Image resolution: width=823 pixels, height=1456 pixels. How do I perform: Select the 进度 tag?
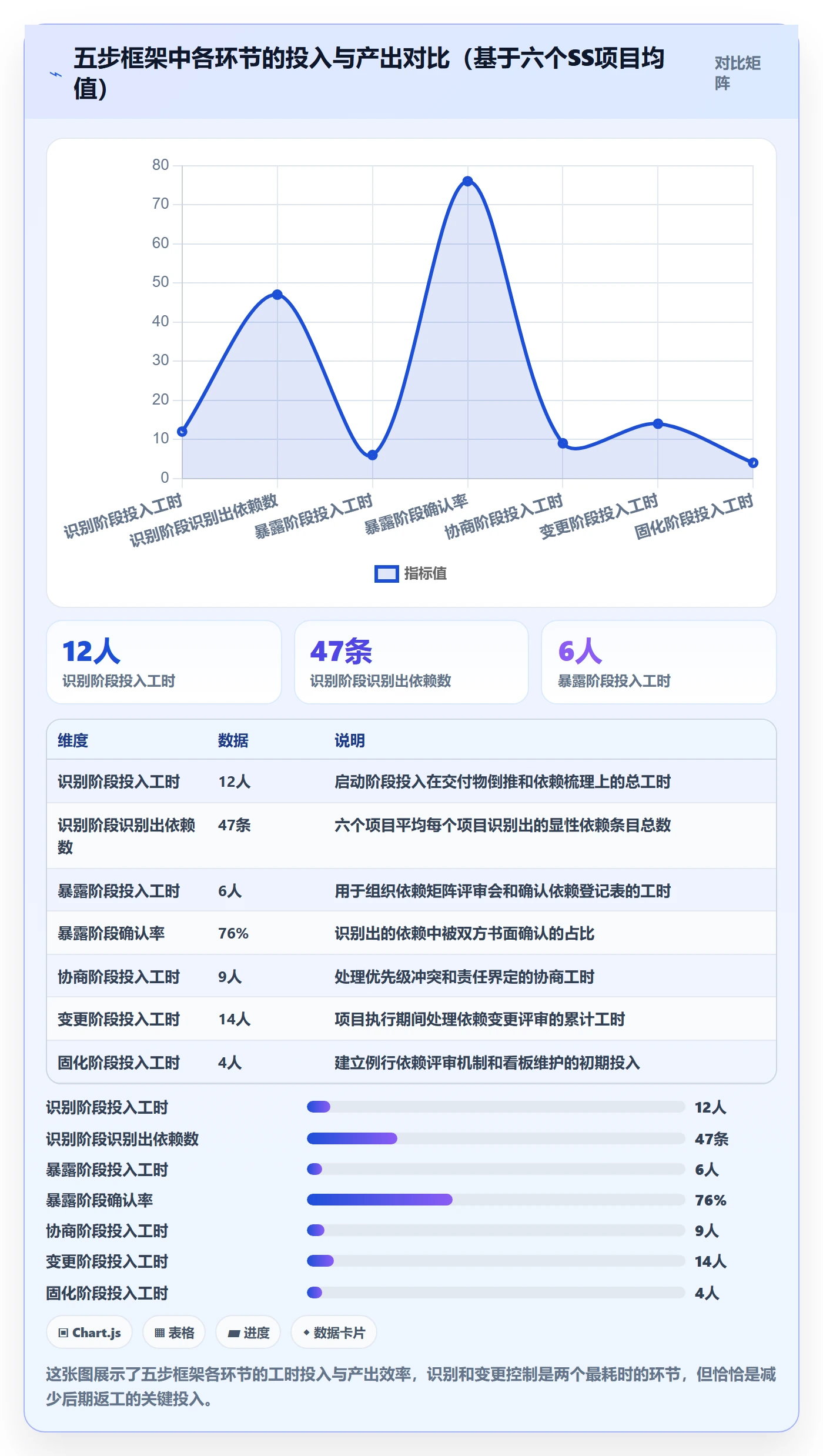248,1333
